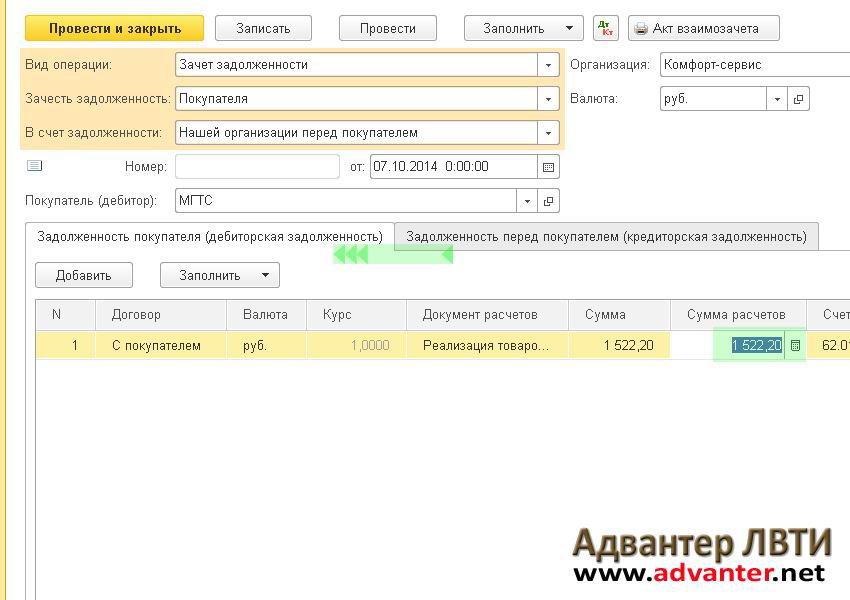Open the top toolbar Заполнить menu

pos(524,28)
